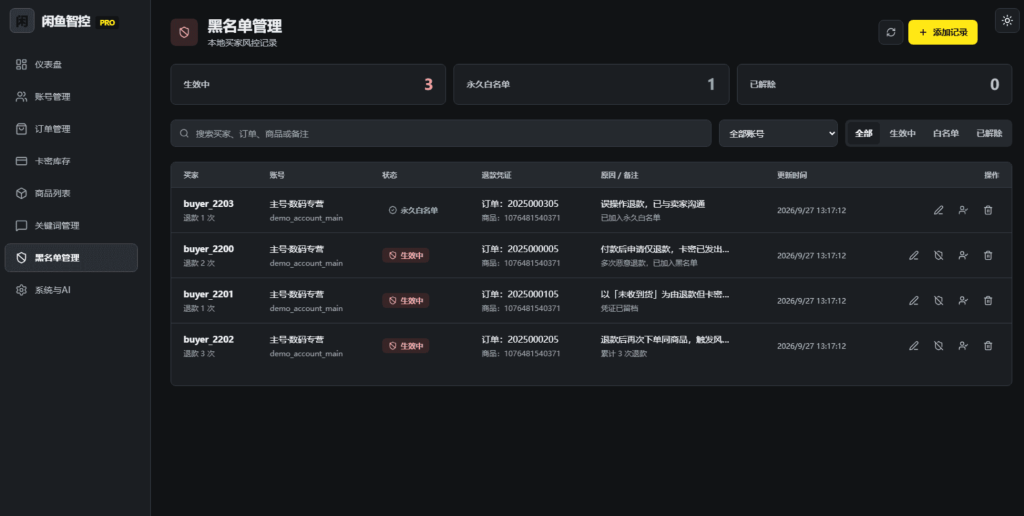Click the note 多次恶意退款,已加入黑名单
1024x516 pixels.
coord(649,263)
